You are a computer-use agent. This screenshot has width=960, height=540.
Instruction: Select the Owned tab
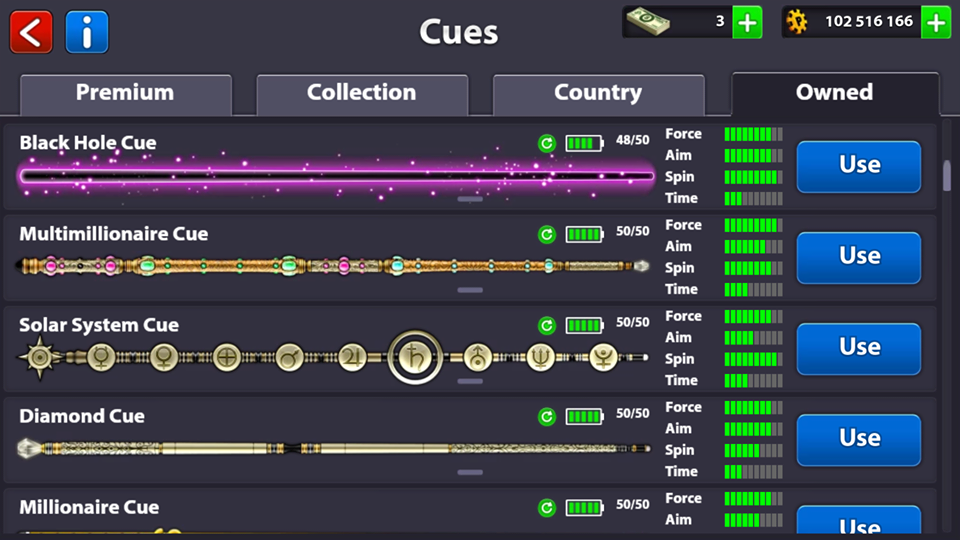(x=835, y=94)
